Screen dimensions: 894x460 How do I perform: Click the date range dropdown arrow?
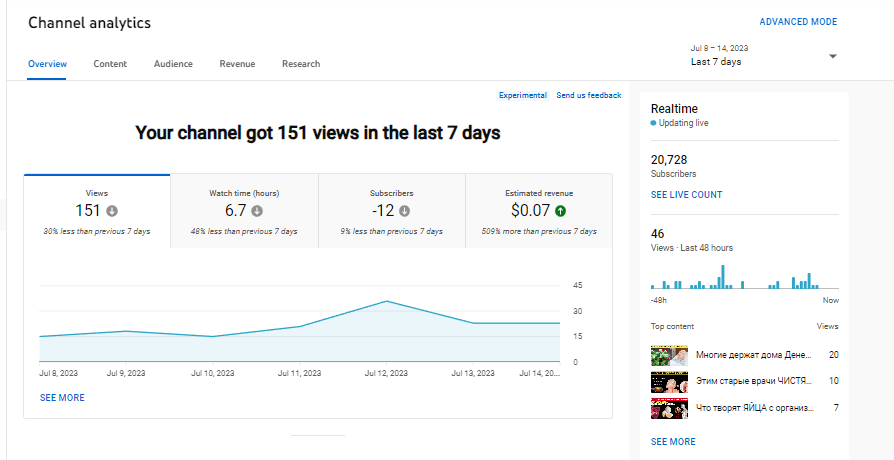point(833,56)
